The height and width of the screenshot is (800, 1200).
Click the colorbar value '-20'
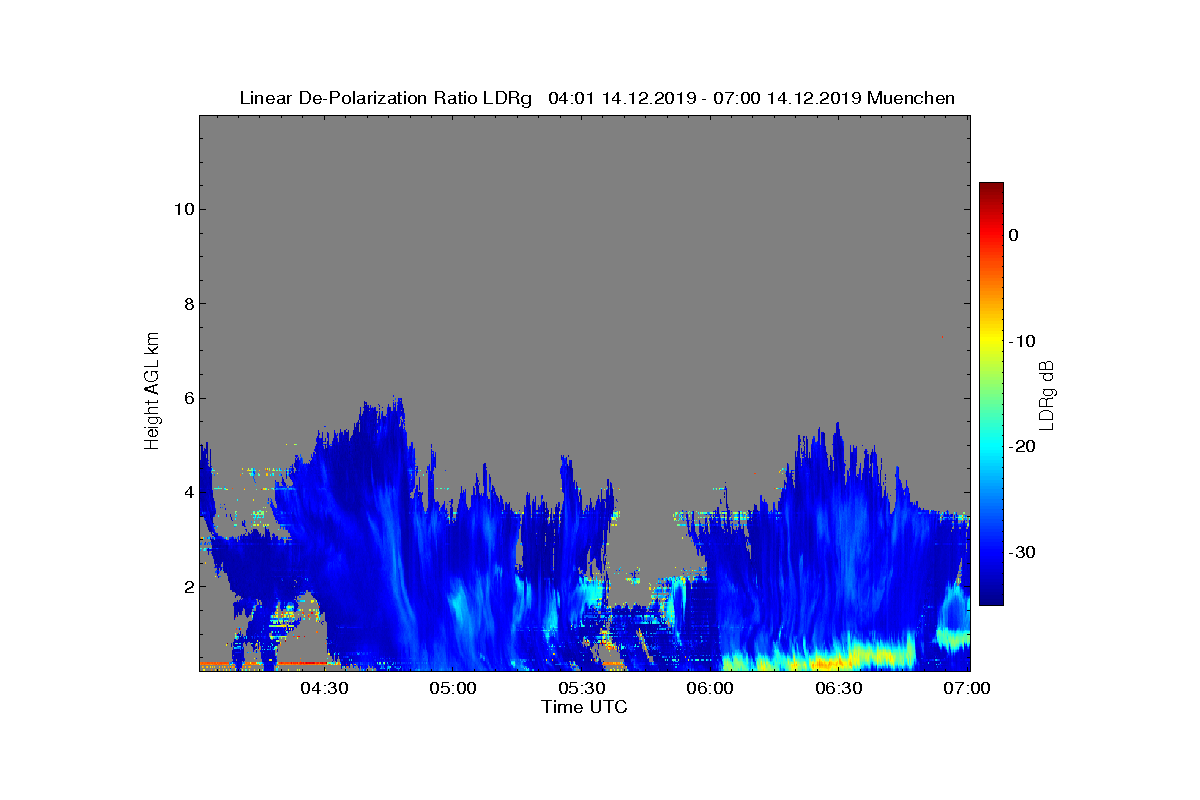tap(1021, 446)
